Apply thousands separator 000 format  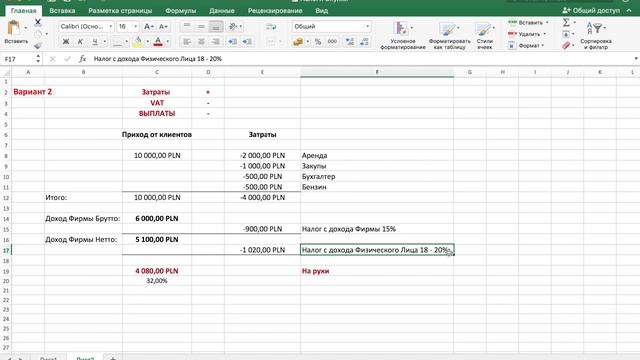click(332, 42)
